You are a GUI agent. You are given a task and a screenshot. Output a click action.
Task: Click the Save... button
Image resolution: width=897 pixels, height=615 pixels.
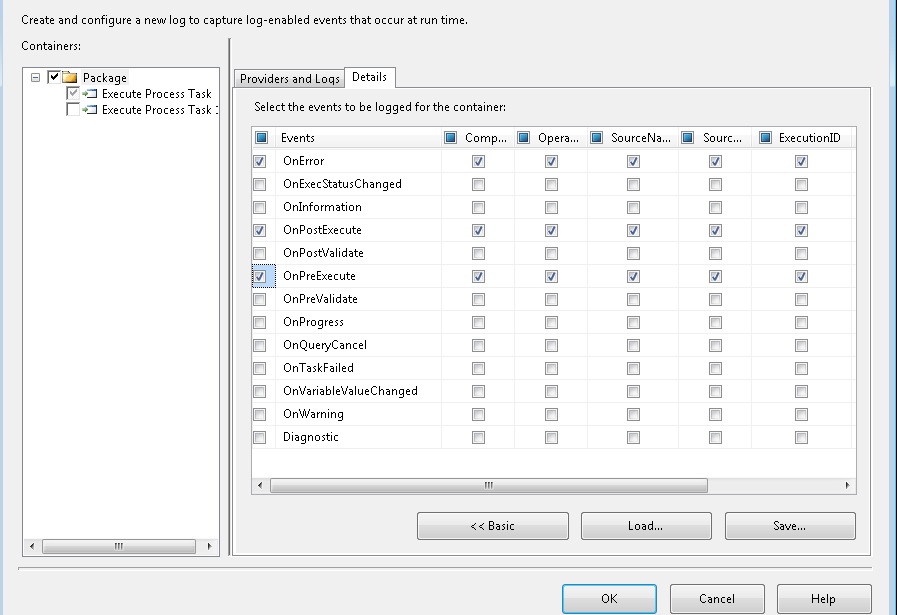pyautogui.click(x=789, y=526)
